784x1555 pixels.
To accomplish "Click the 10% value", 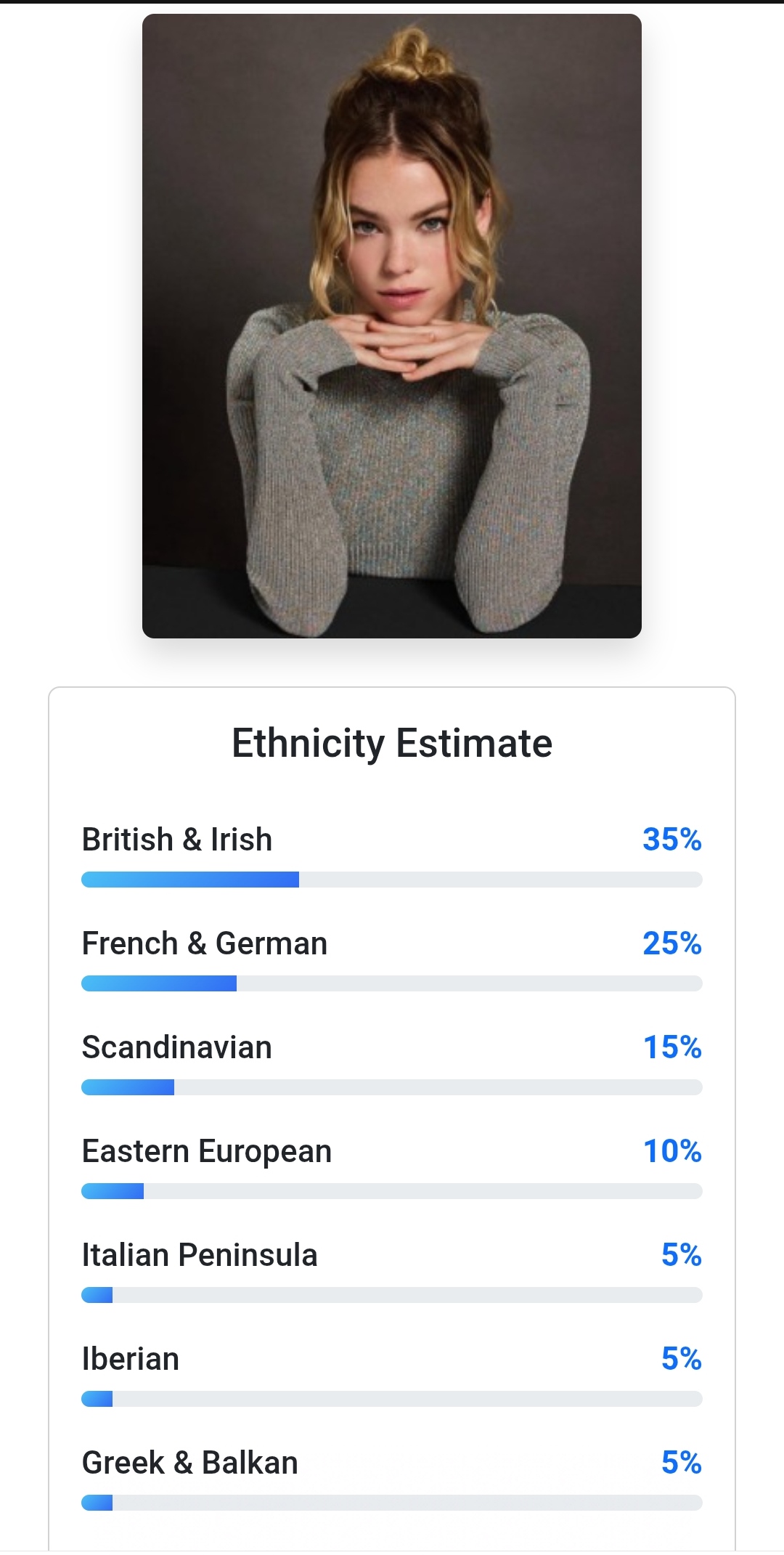I will click(671, 1151).
